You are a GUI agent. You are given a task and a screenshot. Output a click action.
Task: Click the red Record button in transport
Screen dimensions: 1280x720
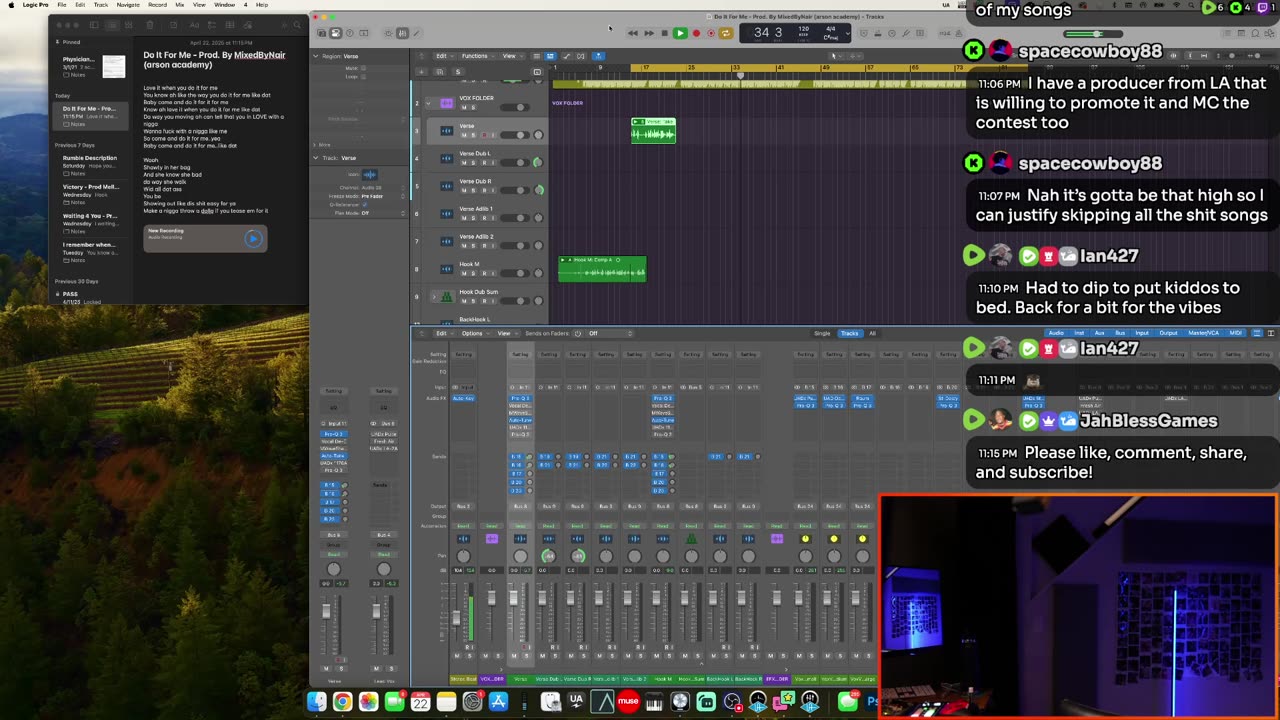[x=696, y=33]
